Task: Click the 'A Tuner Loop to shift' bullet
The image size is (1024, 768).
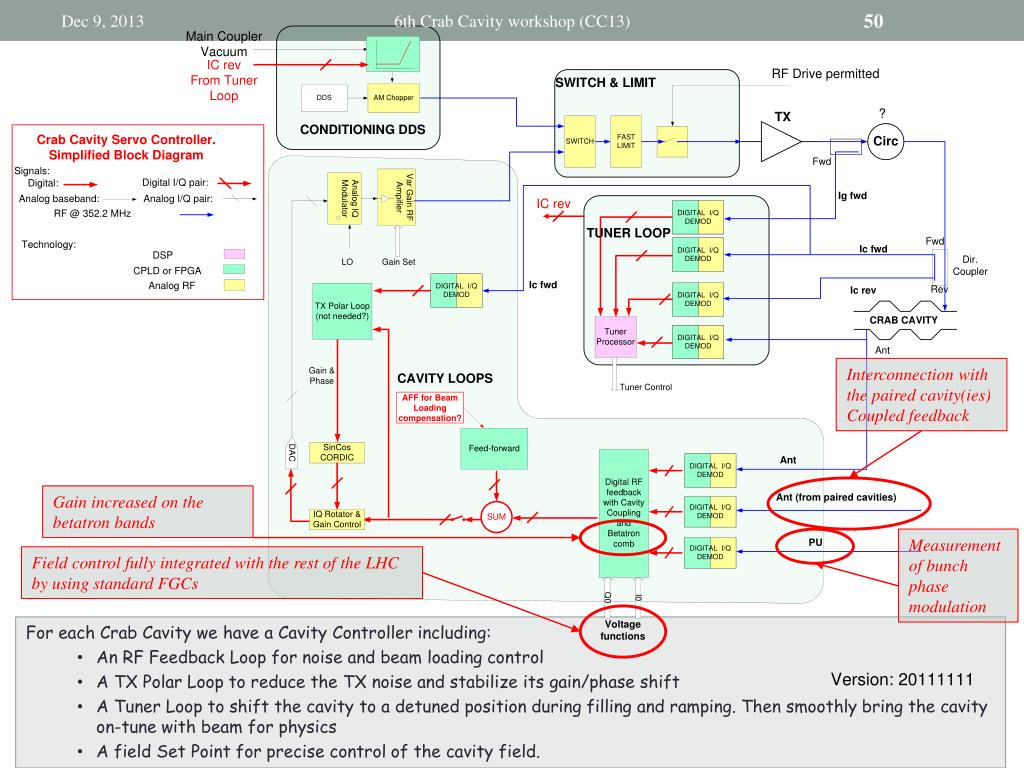Action: click(x=542, y=716)
